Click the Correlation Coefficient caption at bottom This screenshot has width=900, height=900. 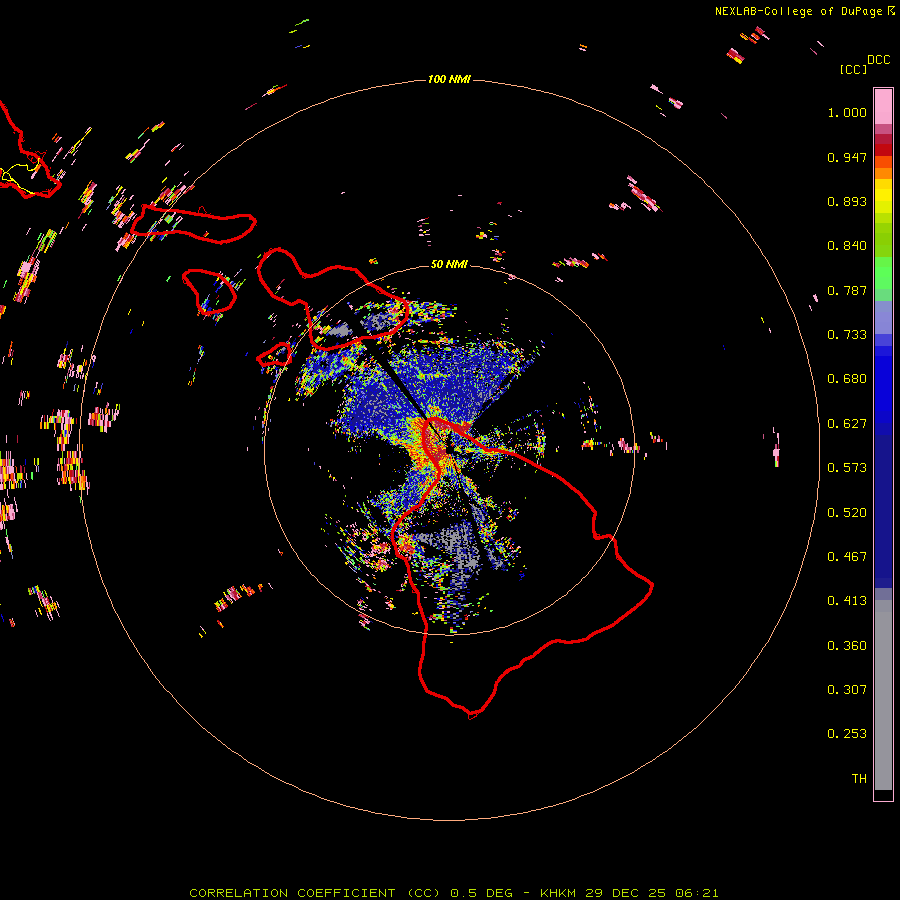tap(453, 893)
